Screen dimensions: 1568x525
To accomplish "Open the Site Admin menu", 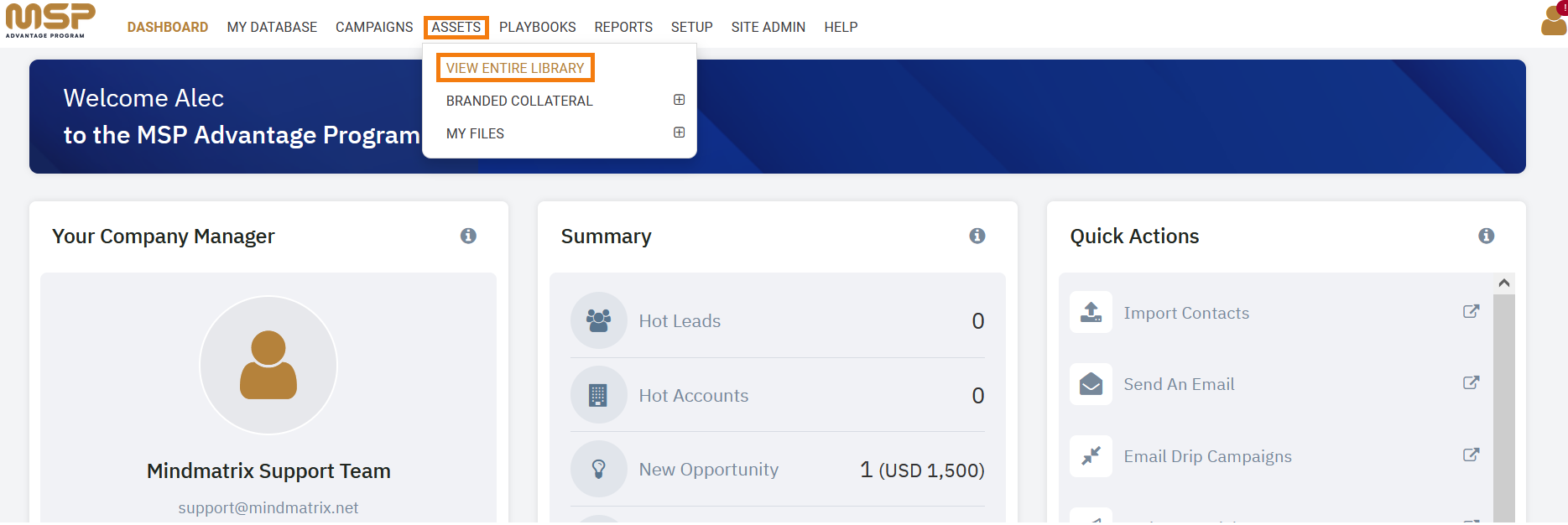I will click(768, 27).
